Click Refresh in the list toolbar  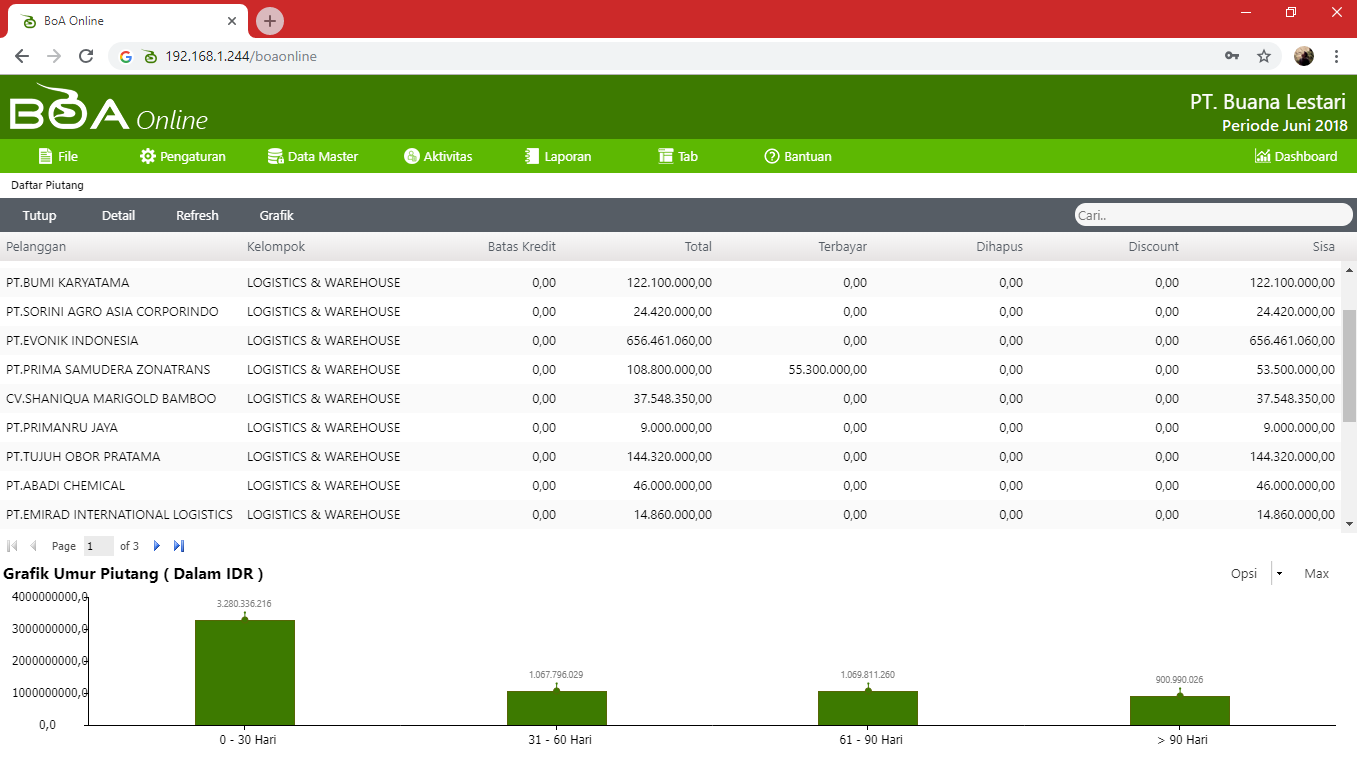197,215
